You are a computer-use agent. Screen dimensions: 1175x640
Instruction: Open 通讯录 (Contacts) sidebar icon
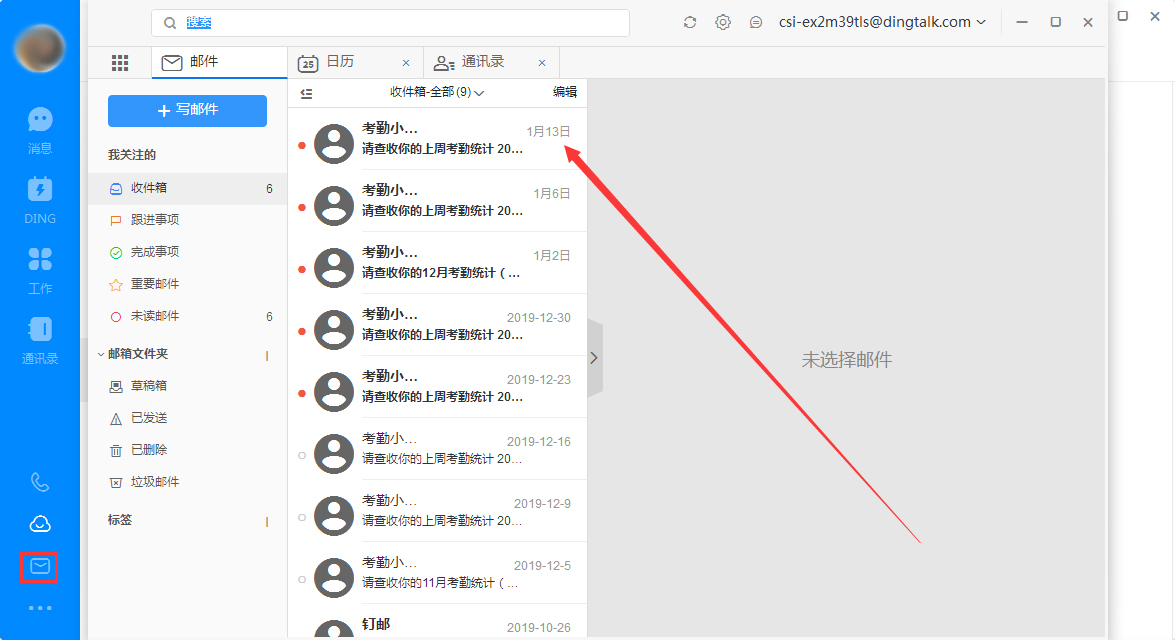(39, 338)
